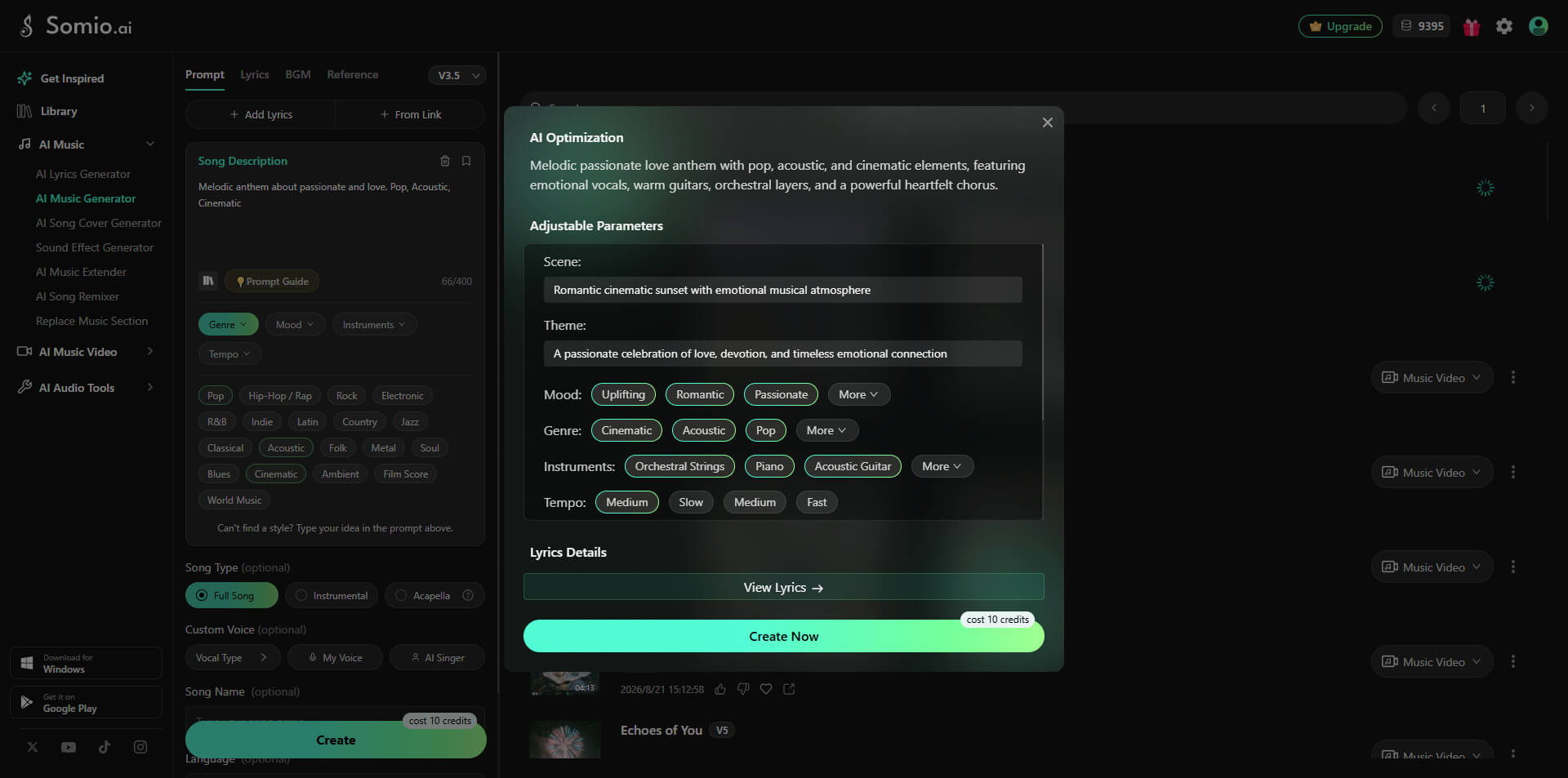The image size is (1568, 778).
Task: Open the Prompt Guide button
Action: click(x=272, y=281)
